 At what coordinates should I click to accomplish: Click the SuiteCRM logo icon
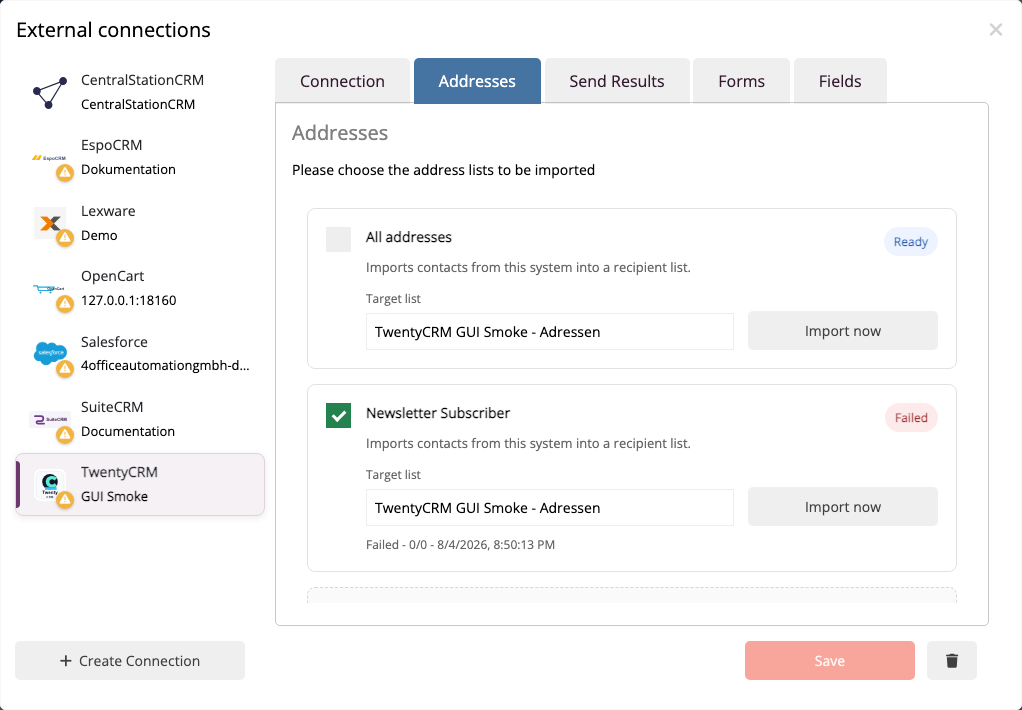point(50,419)
